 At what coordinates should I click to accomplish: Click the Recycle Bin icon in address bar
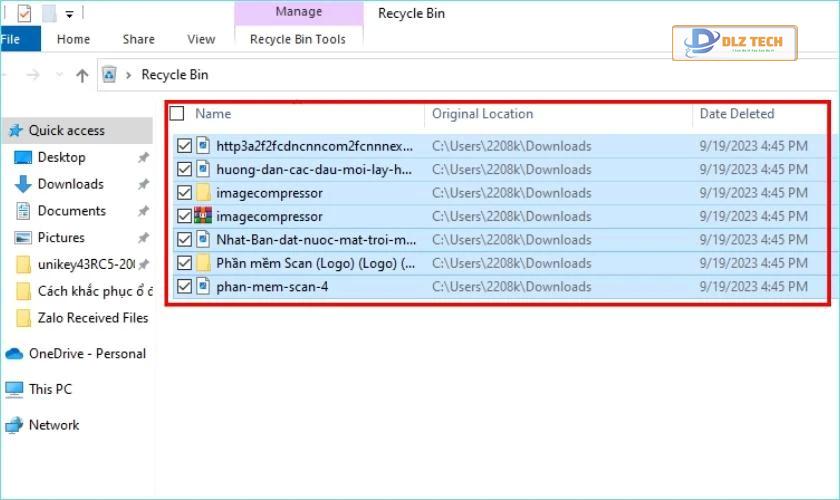pos(109,74)
